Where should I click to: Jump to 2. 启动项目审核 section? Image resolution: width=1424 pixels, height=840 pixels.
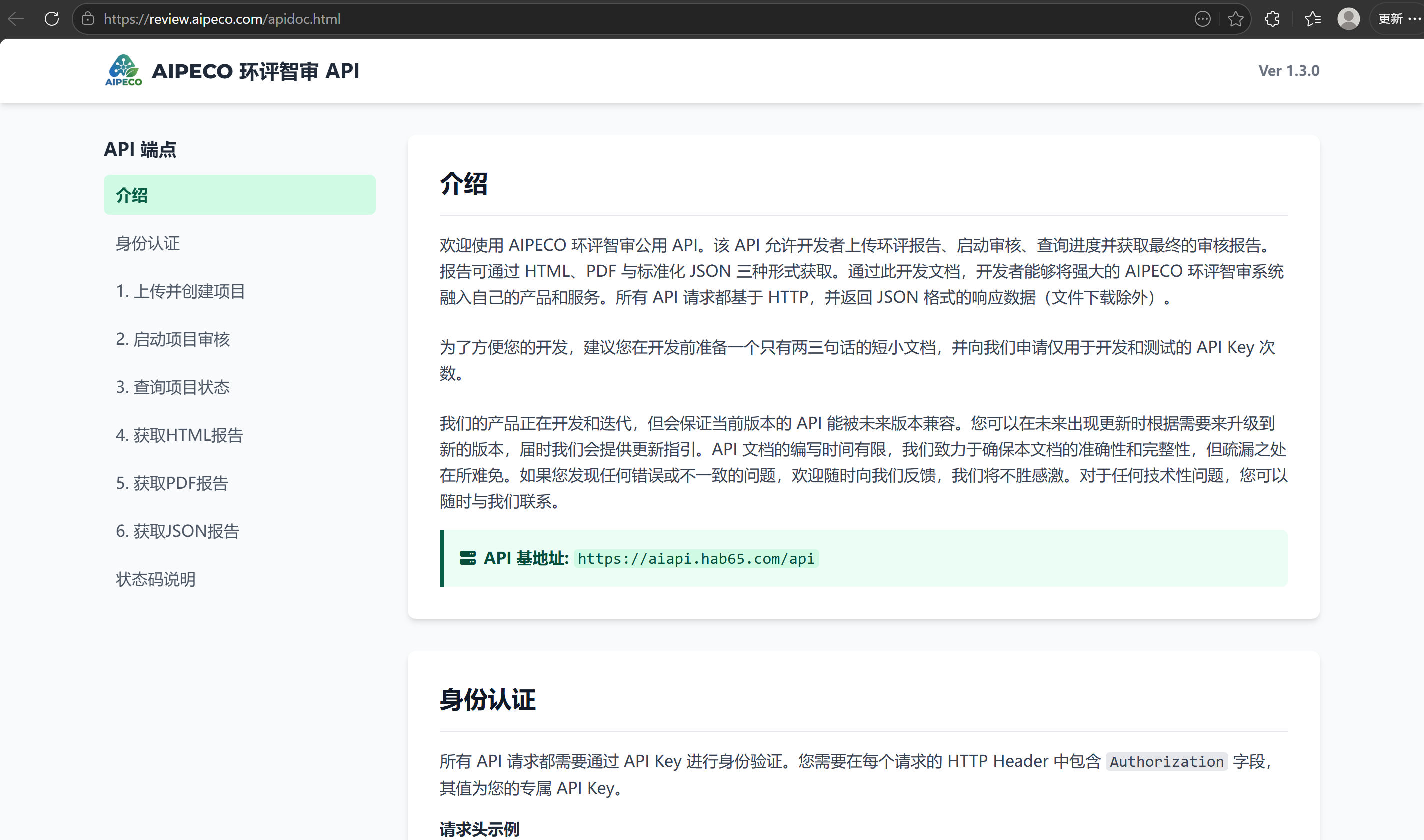pos(173,339)
